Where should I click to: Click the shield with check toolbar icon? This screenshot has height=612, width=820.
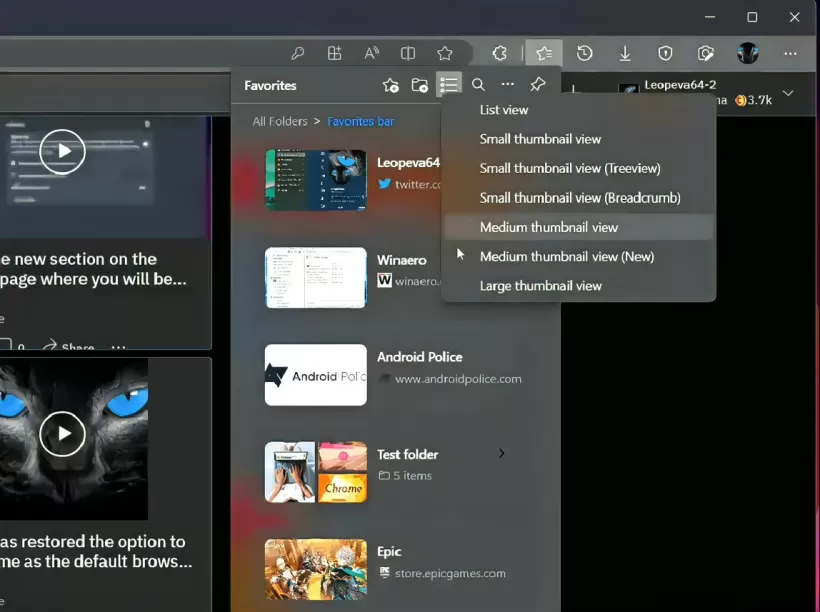(705, 53)
